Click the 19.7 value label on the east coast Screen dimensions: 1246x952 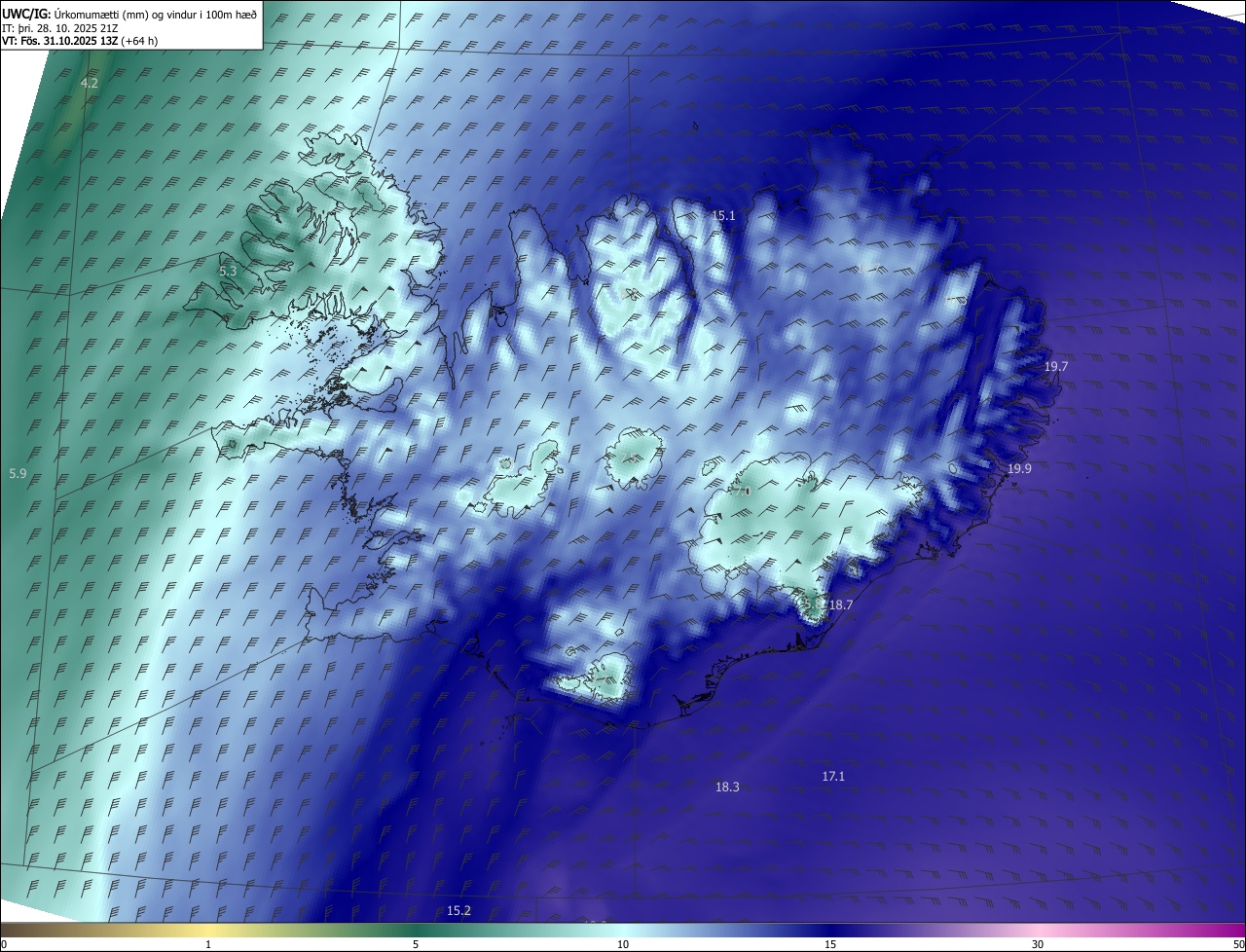[x=1056, y=367]
